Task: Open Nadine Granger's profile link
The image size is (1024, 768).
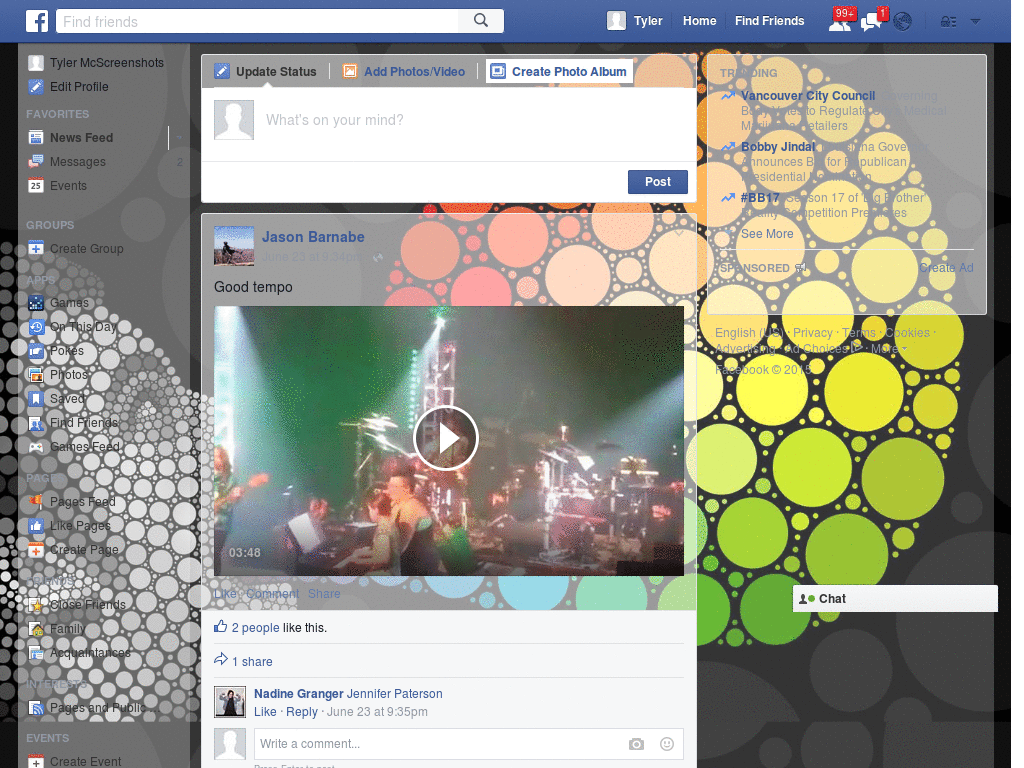Action: point(298,694)
